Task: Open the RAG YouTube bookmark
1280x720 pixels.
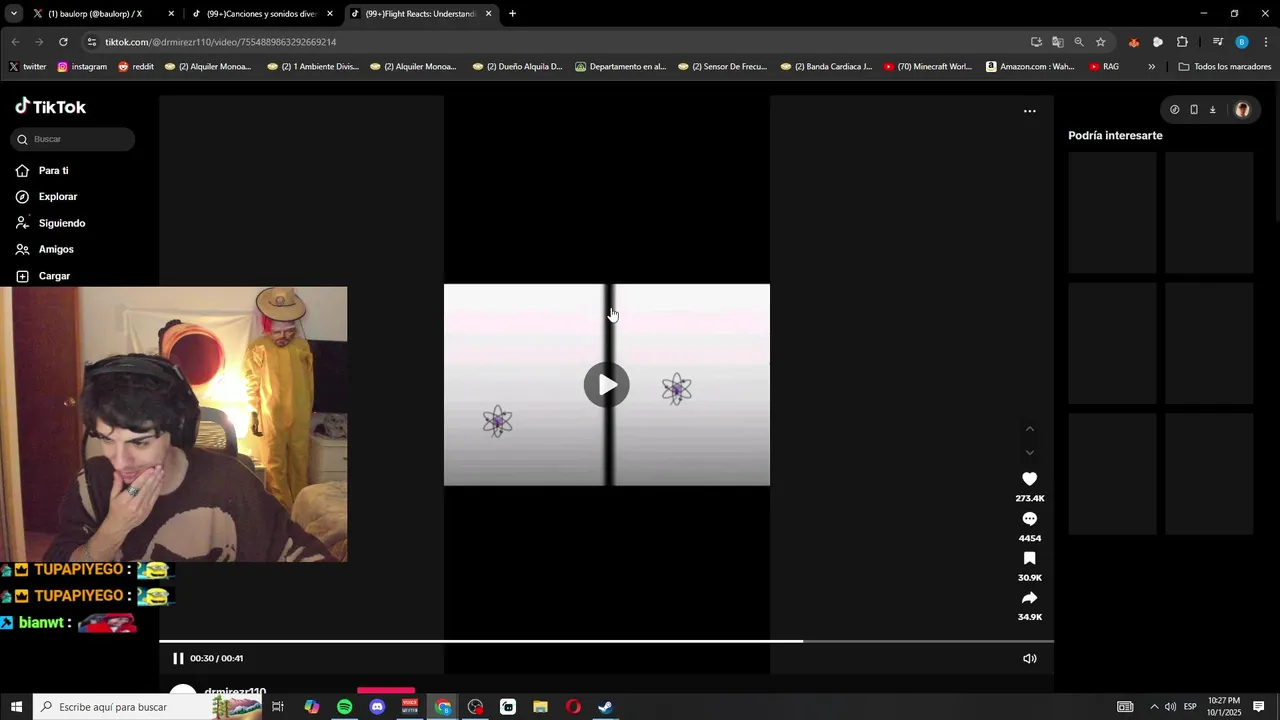Action: coord(1104,67)
